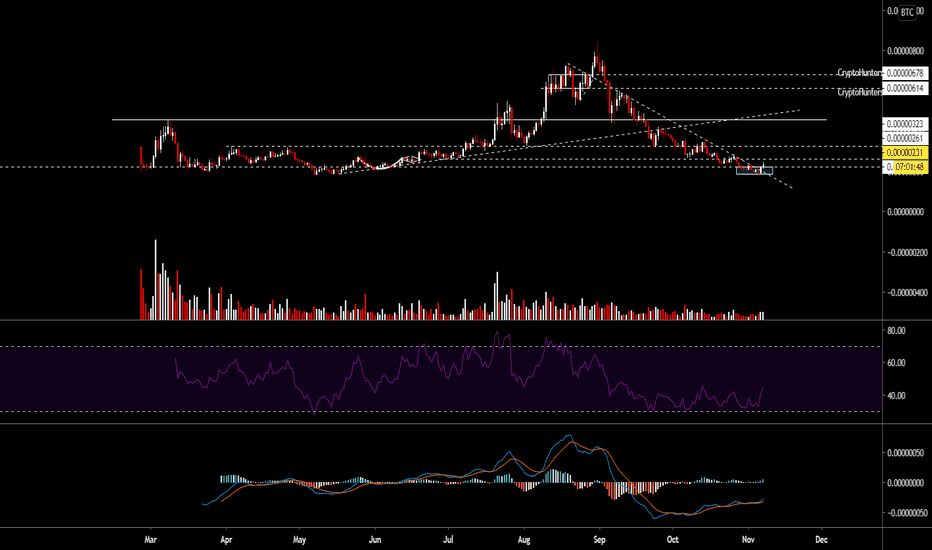The height and width of the screenshot is (550, 932).
Task: Click the RSI 80.00 scale value
Action: (896, 331)
